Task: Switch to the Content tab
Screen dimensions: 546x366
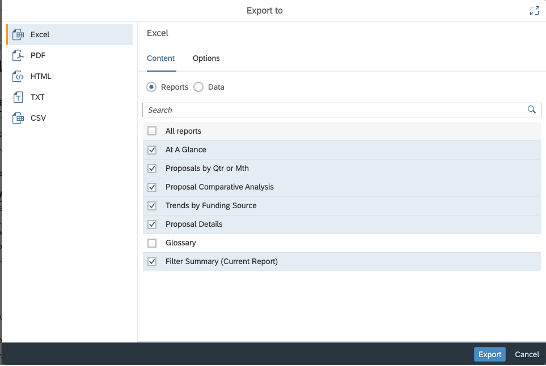Action: click(161, 59)
